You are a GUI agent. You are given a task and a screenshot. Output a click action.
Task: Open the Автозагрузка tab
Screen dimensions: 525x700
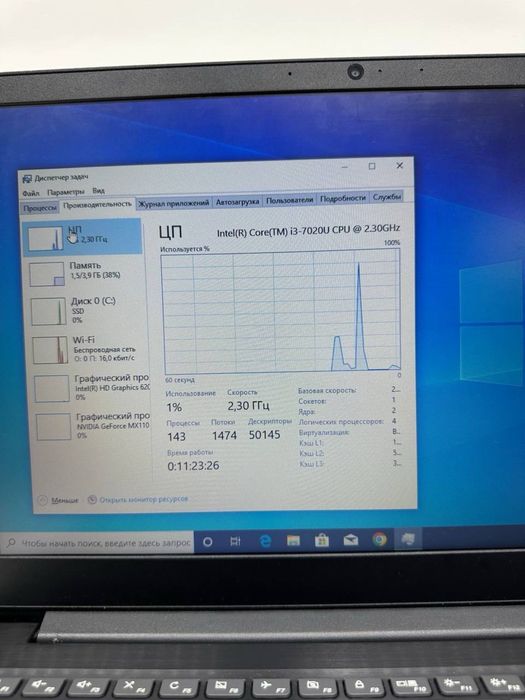click(x=237, y=202)
